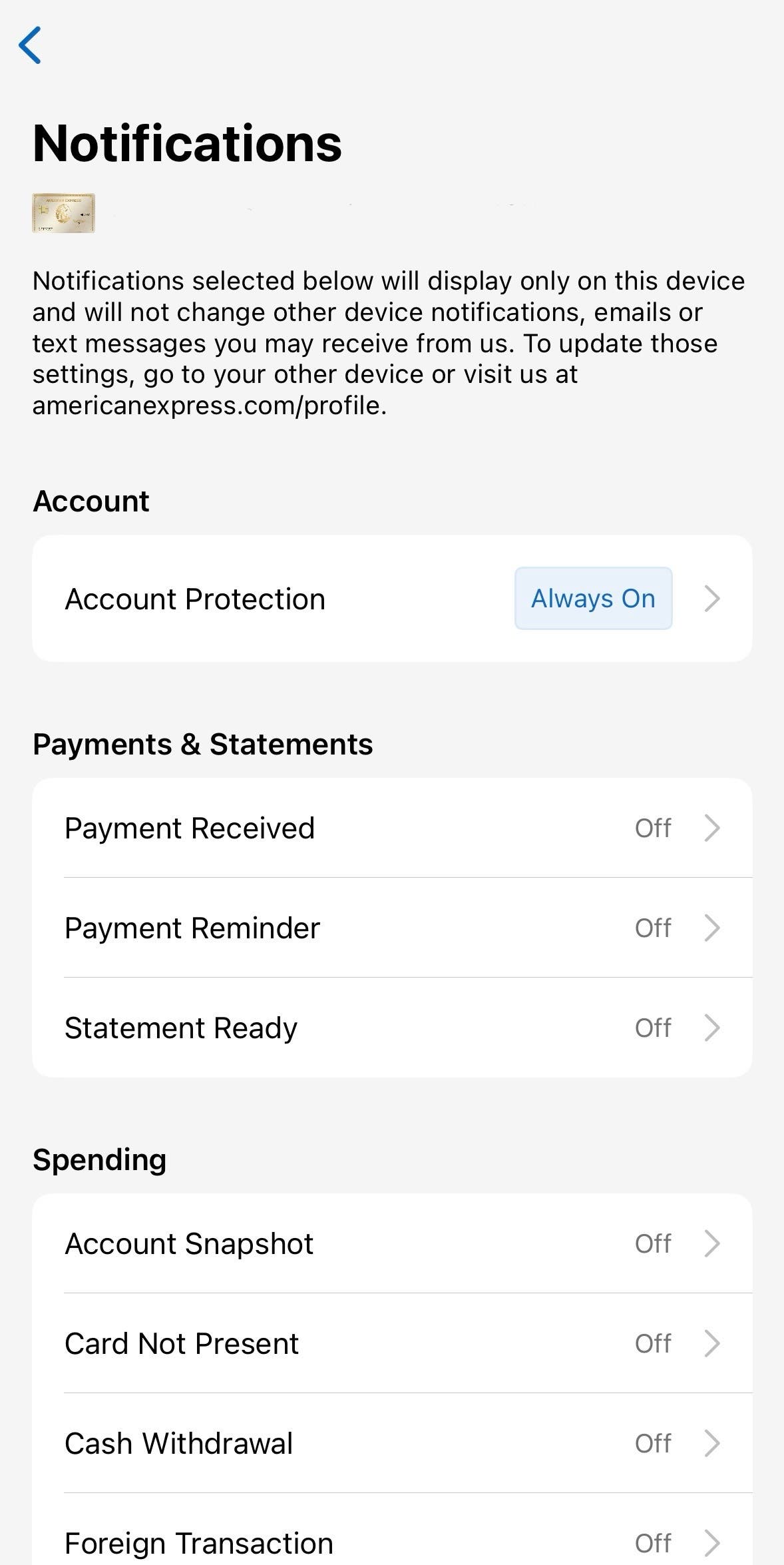Tap the Off status beside Payment Received
Image resolution: width=784 pixels, height=1565 pixels.
pos(653,828)
